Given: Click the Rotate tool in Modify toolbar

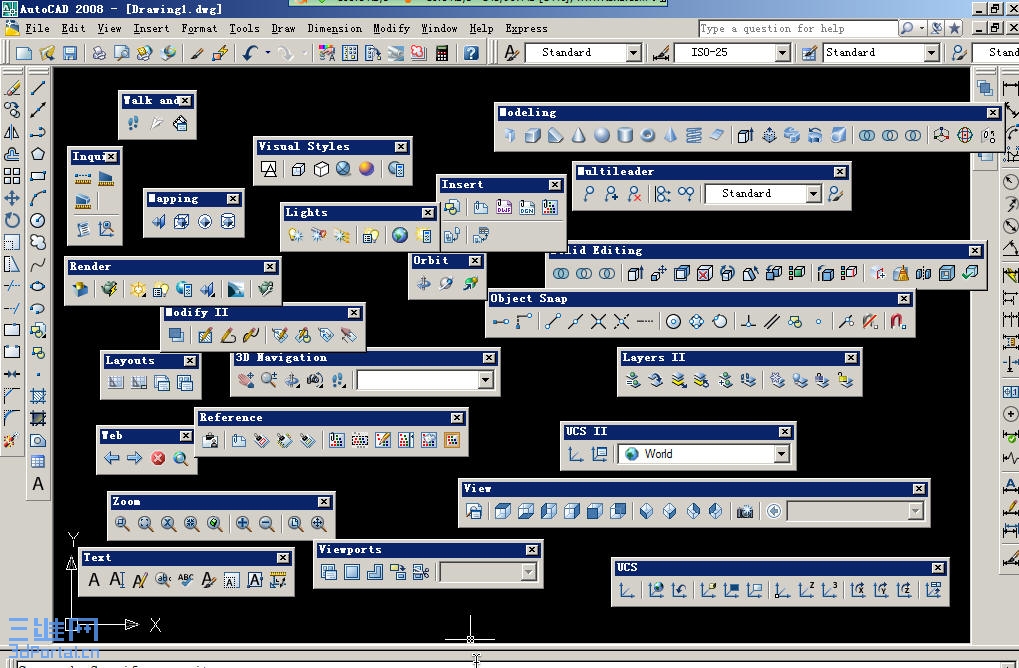Looking at the screenshot, I should 12,220.
